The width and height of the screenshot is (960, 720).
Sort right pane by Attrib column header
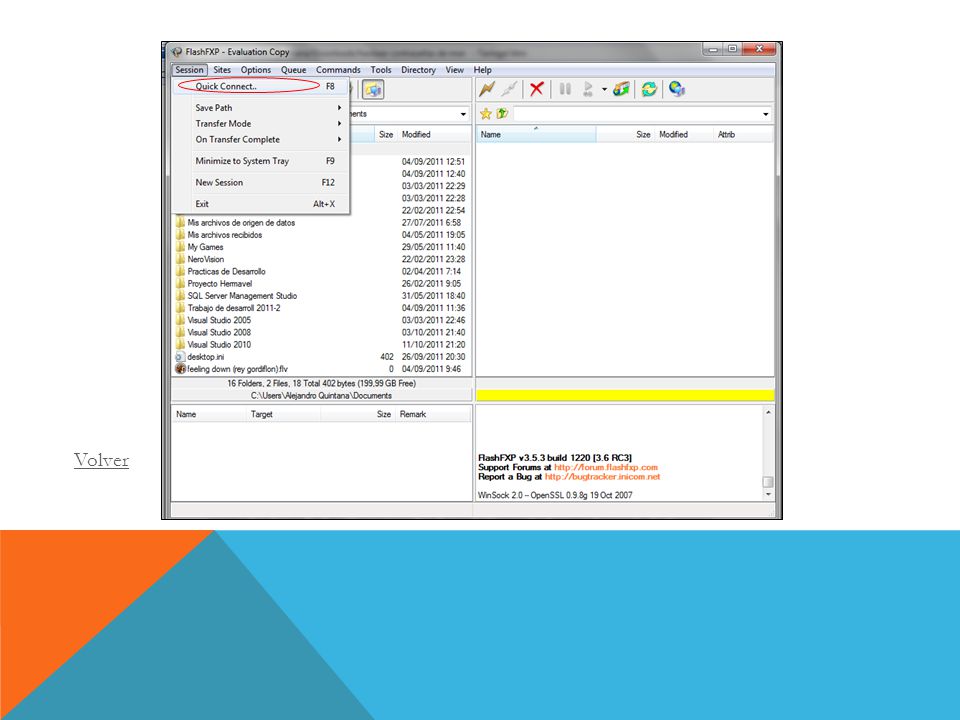(x=743, y=134)
